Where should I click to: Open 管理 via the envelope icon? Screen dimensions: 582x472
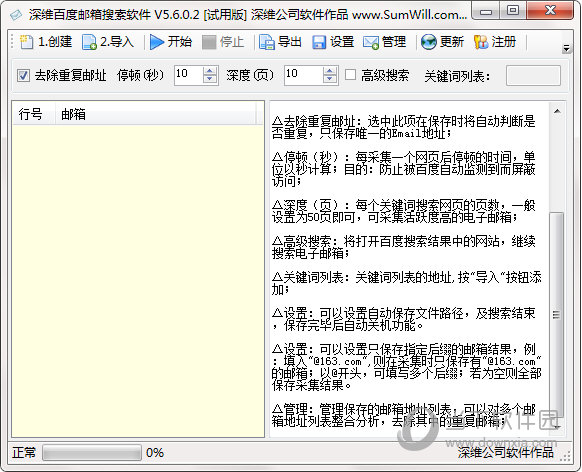pyautogui.click(x=370, y=42)
